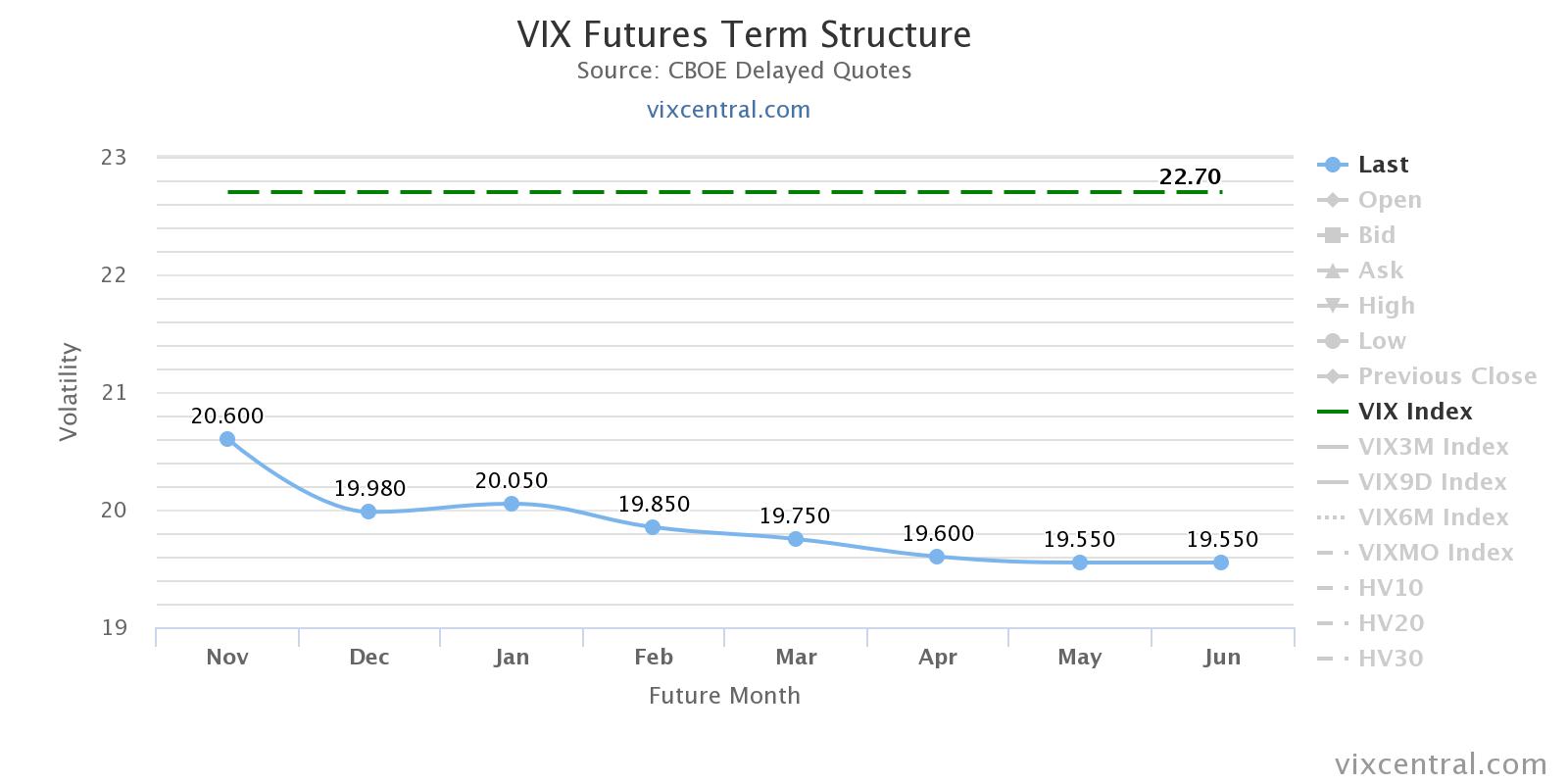The height and width of the screenshot is (784, 1568).
Task: Open the vixcentral.com link under the title
Action: click(x=728, y=110)
